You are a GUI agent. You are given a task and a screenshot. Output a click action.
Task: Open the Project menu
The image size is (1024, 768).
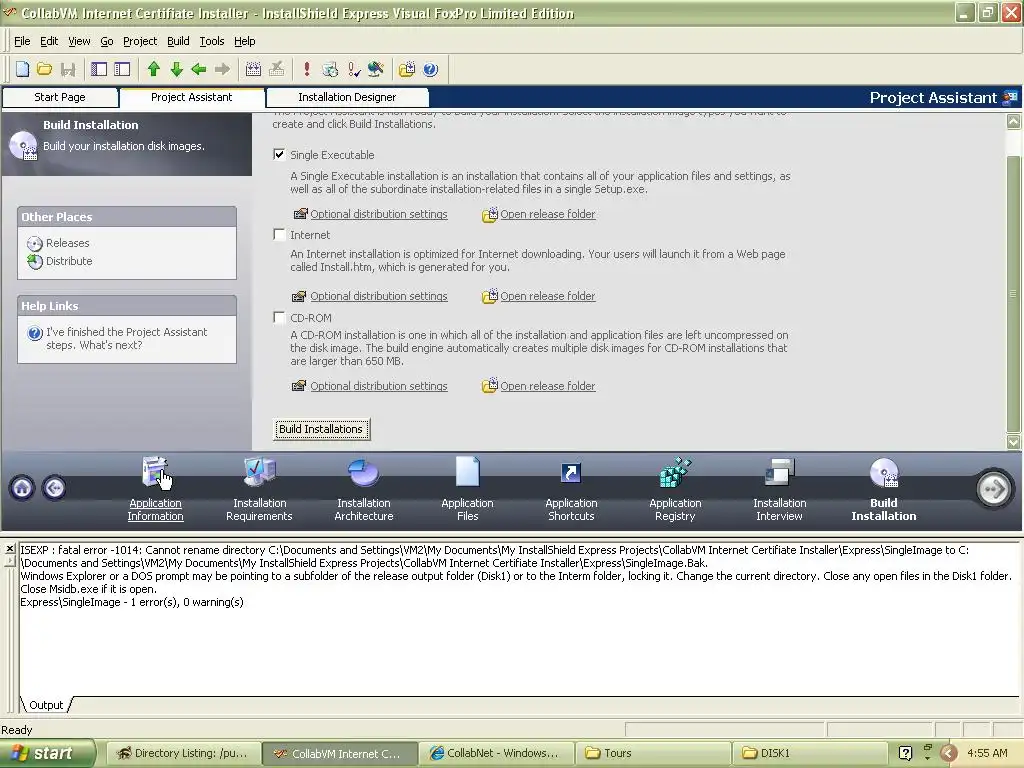(x=140, y=41)
